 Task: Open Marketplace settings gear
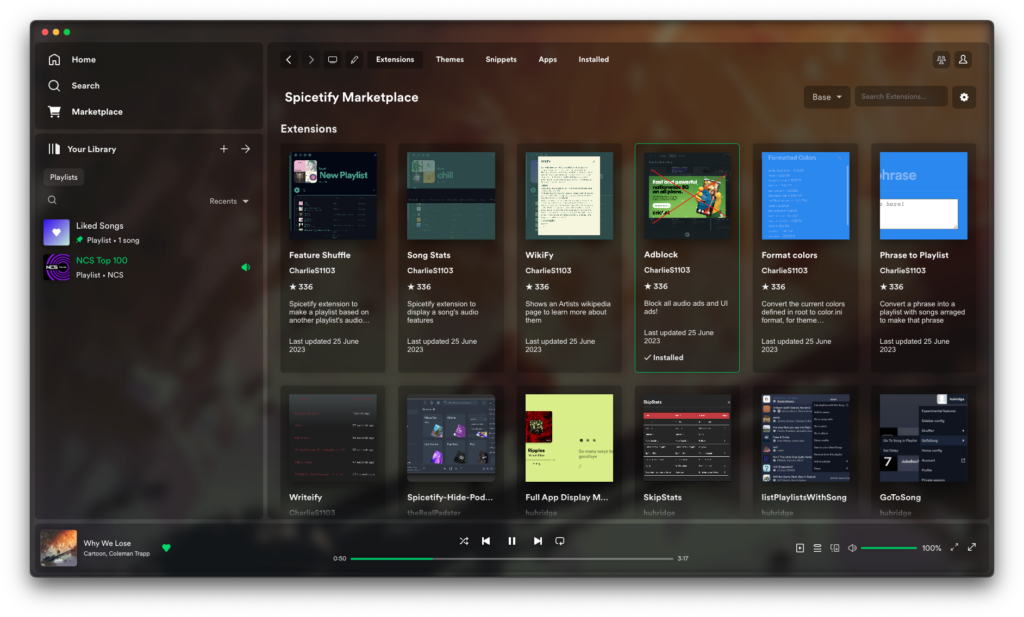tap(964, 97)
